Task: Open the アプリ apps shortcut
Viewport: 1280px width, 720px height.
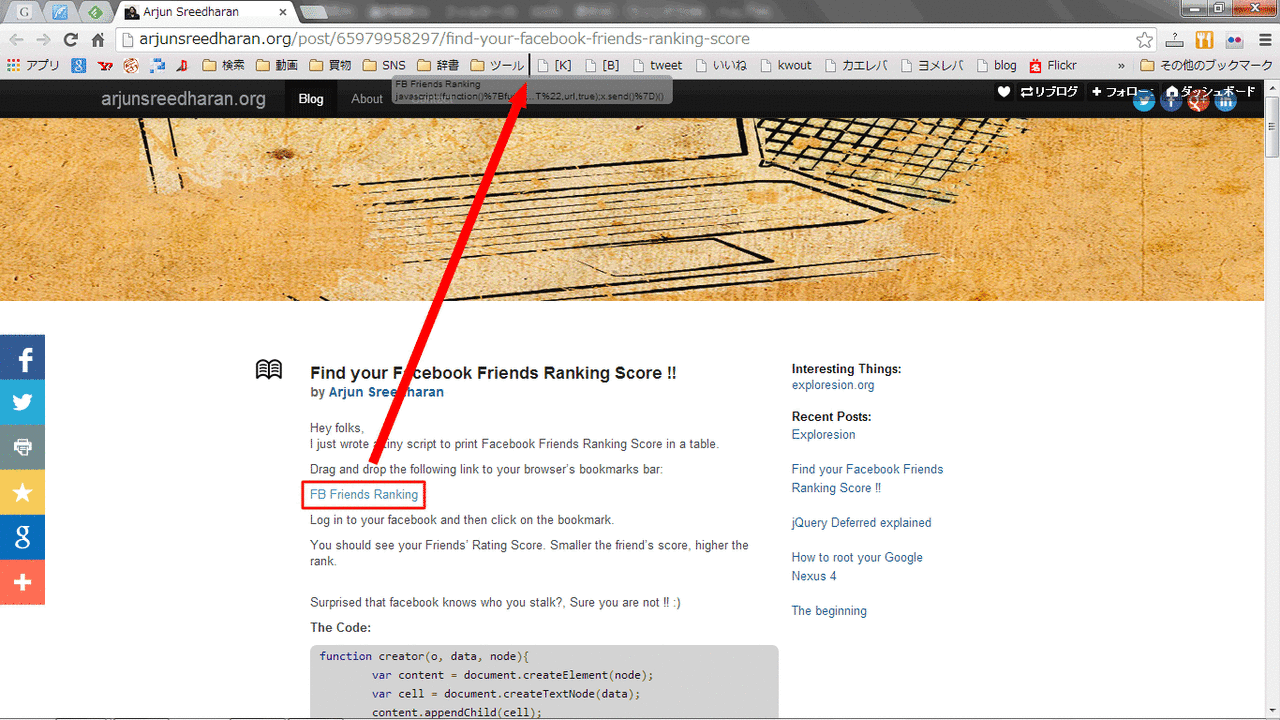Action: [33, 65]
